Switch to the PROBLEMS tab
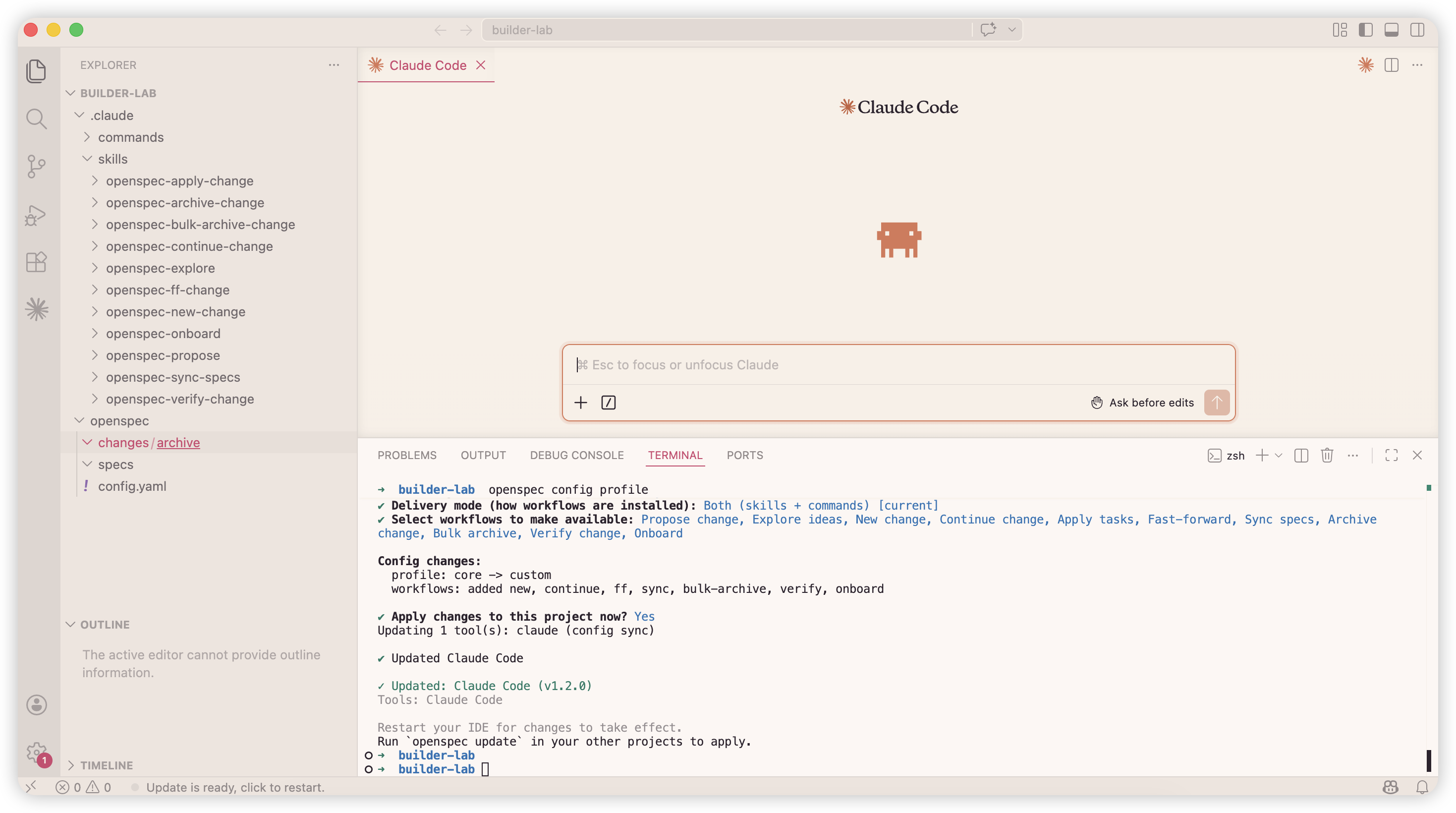 pos(407,455)
